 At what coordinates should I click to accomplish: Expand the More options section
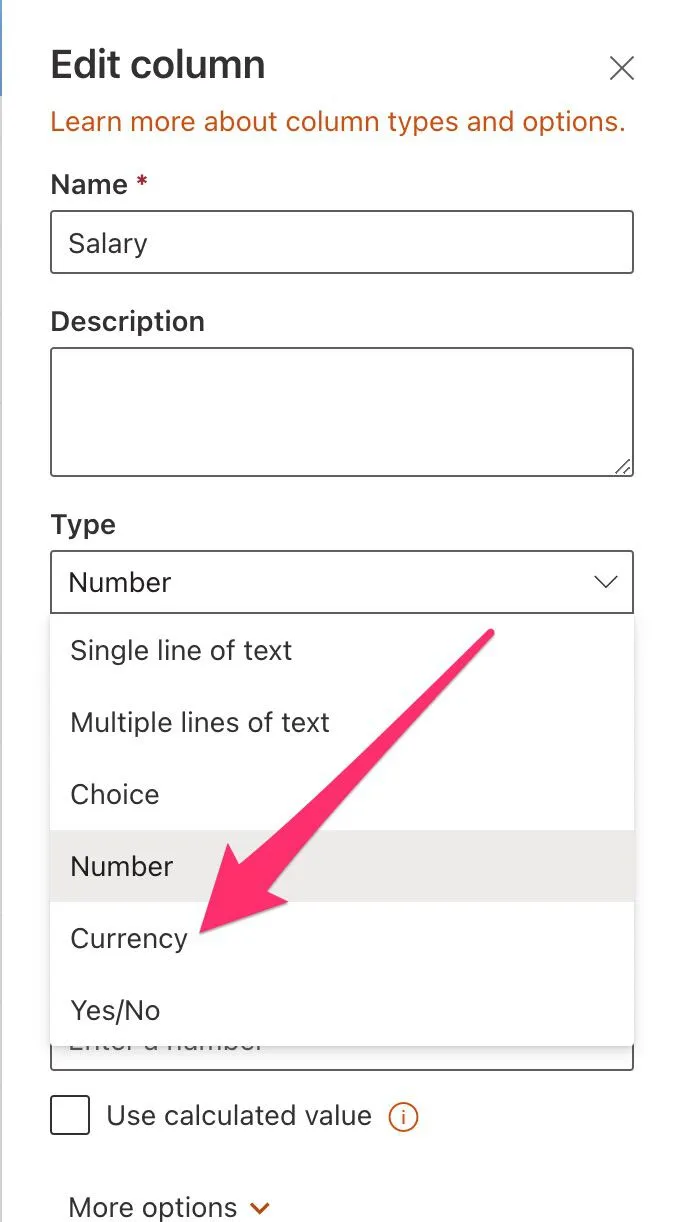click(153, 1207)
